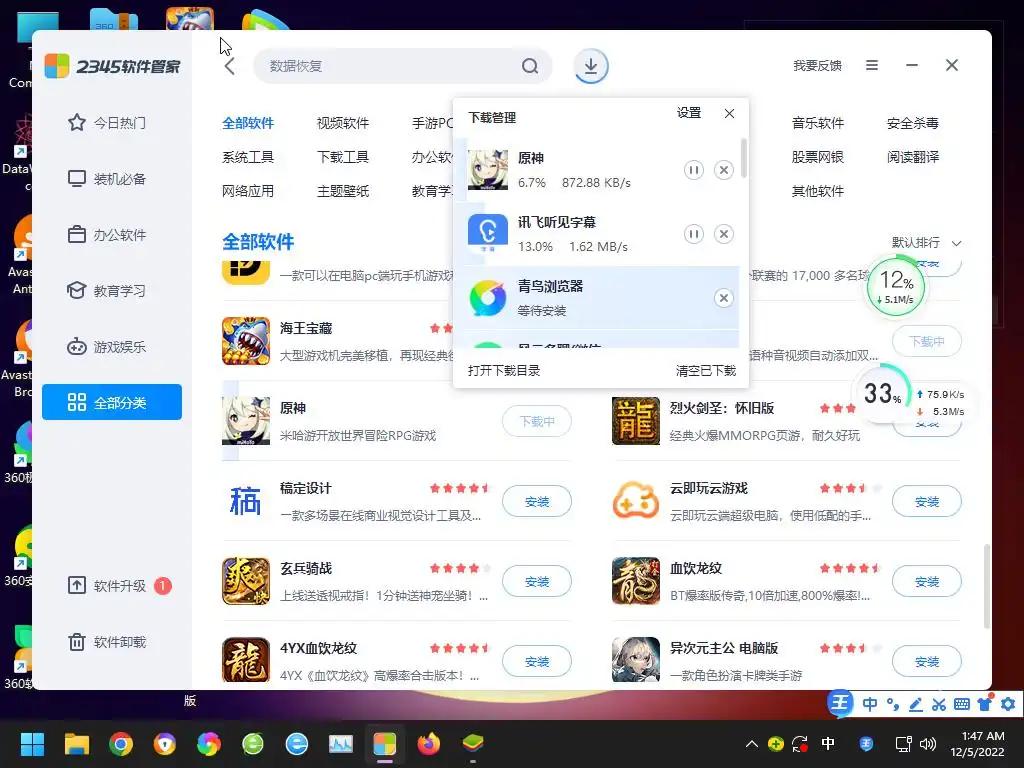Click IME toolbar scissors icon
The height and width of the screenshot is (768, 1024).
point(938,705)
